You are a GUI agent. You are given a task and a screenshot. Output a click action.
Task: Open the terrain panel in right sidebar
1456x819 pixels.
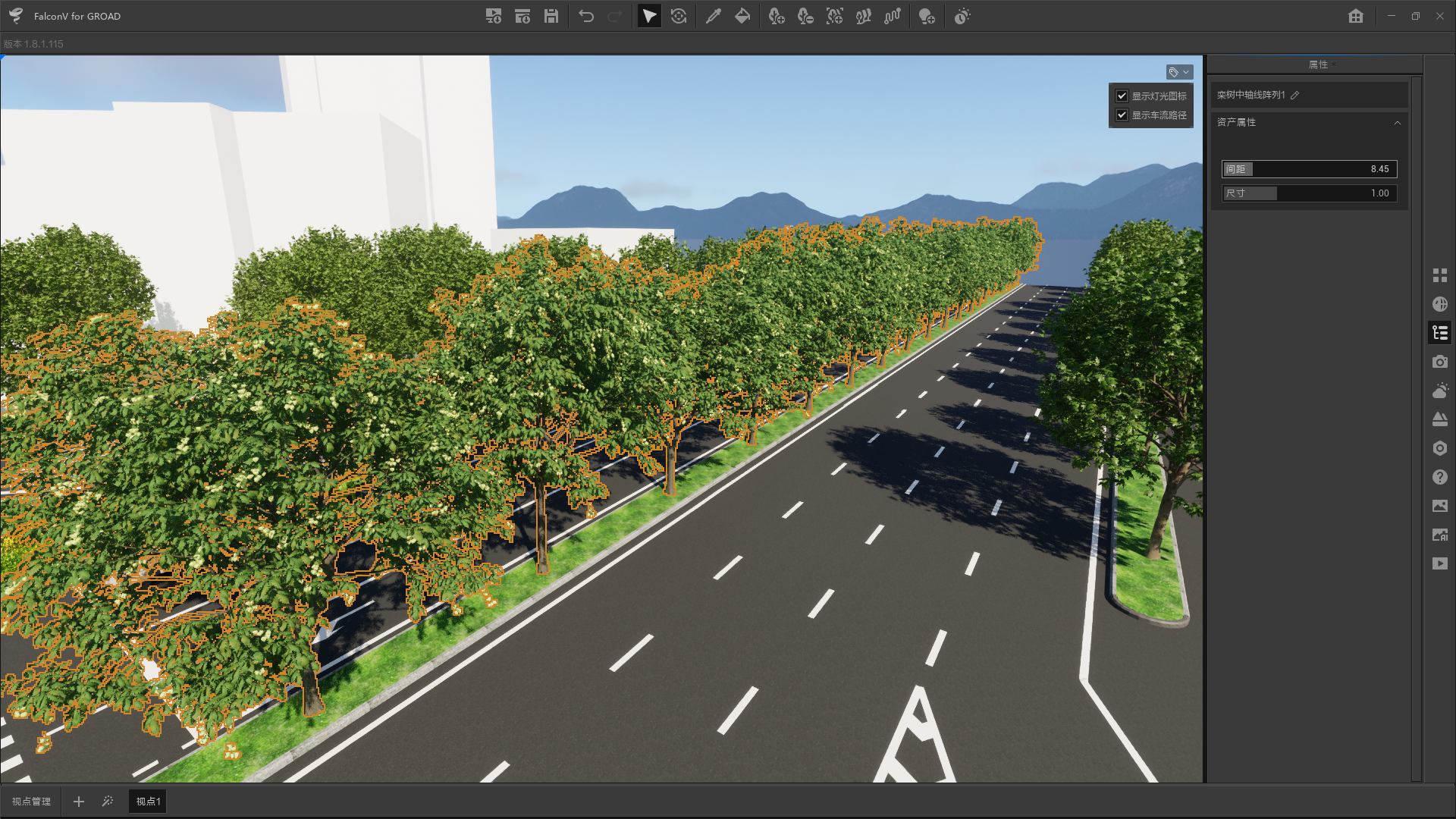pos(1440,419)
